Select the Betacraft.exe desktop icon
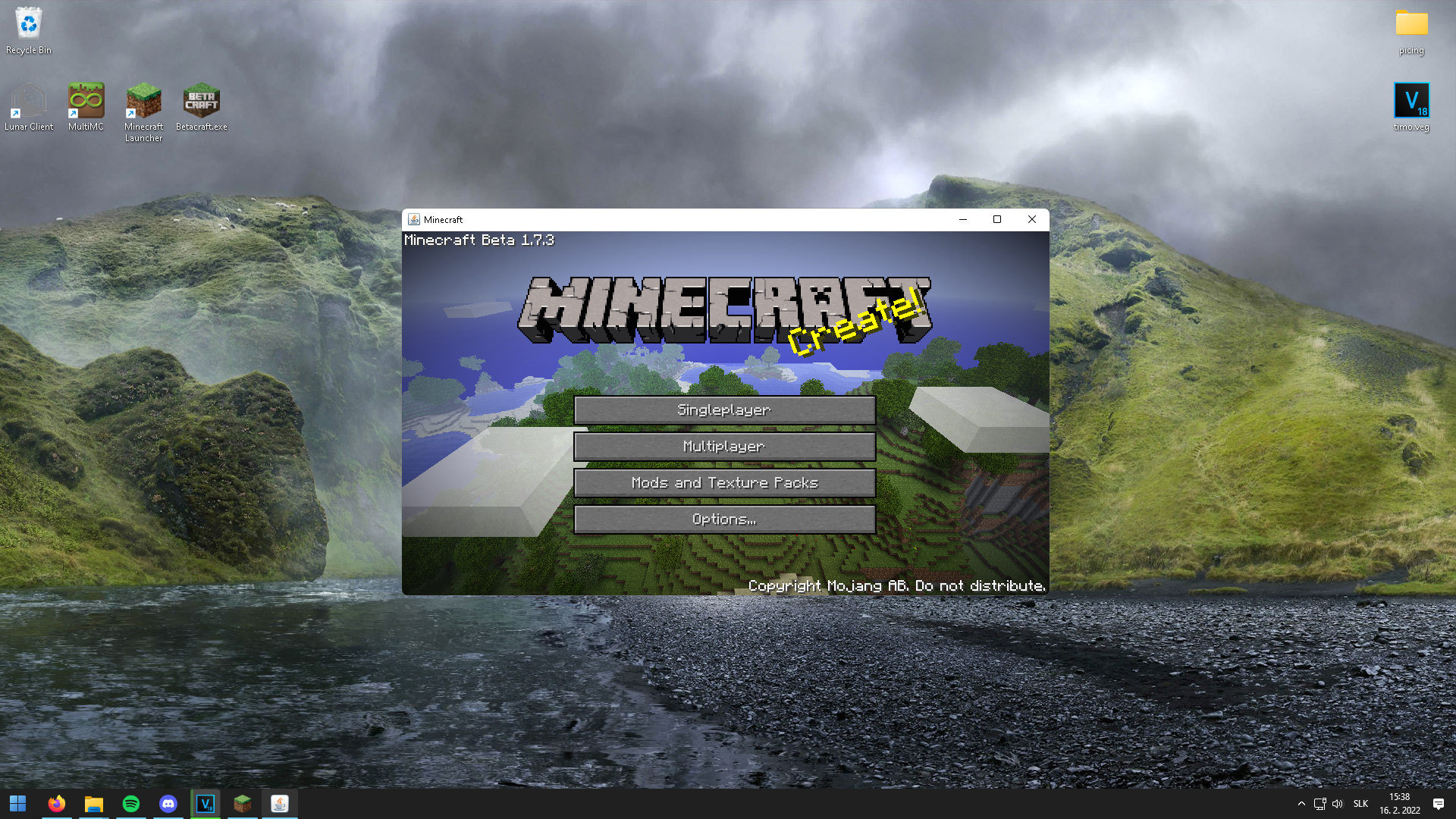The image size is (1456, 819). (x=201, y=106)
